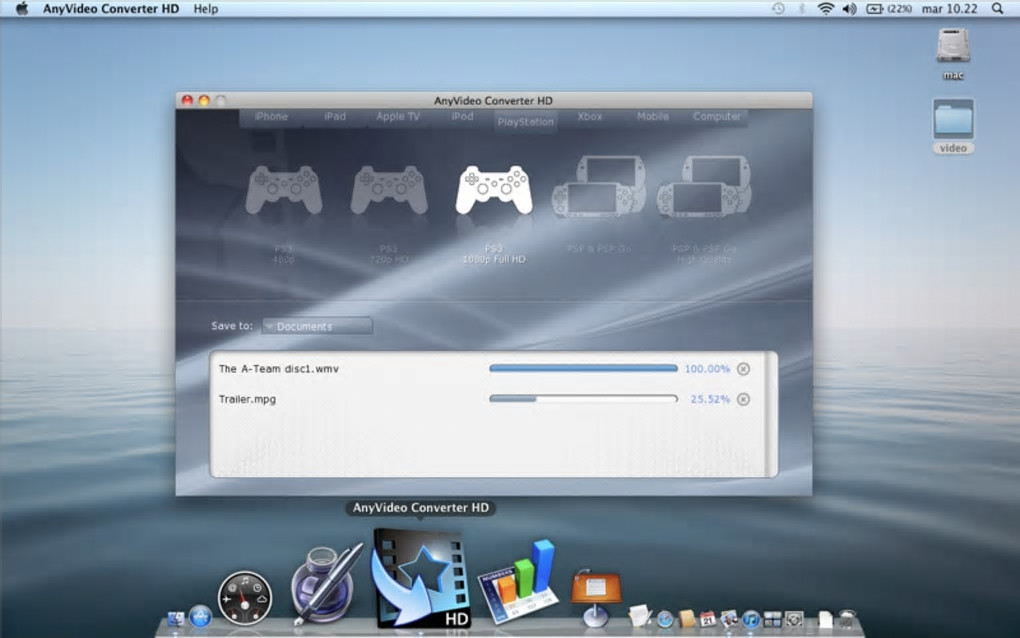Open the Mobile tab
Viewport: 1020px width, 638px height.
coord(653,116)
